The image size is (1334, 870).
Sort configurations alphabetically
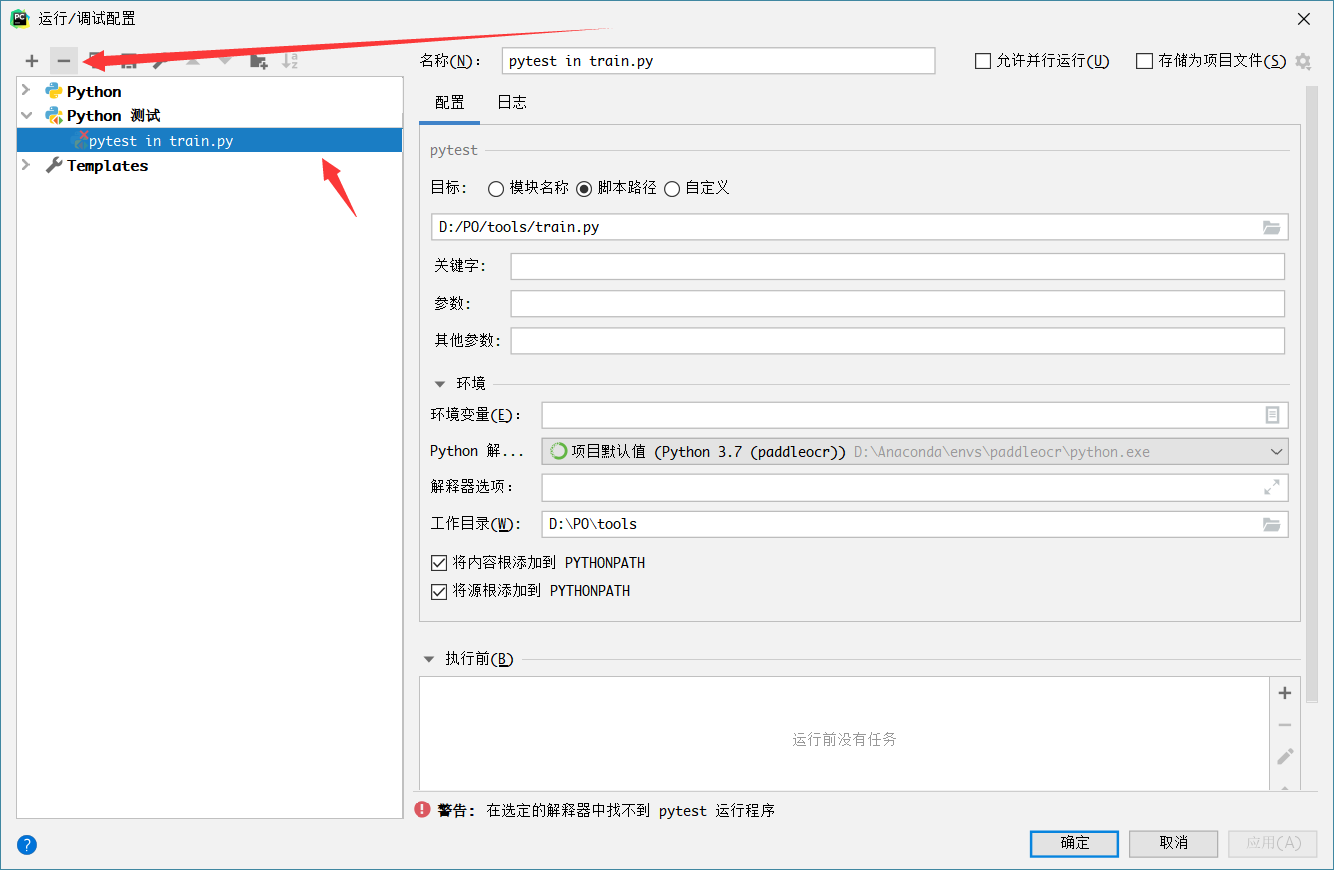pos(290,61)
